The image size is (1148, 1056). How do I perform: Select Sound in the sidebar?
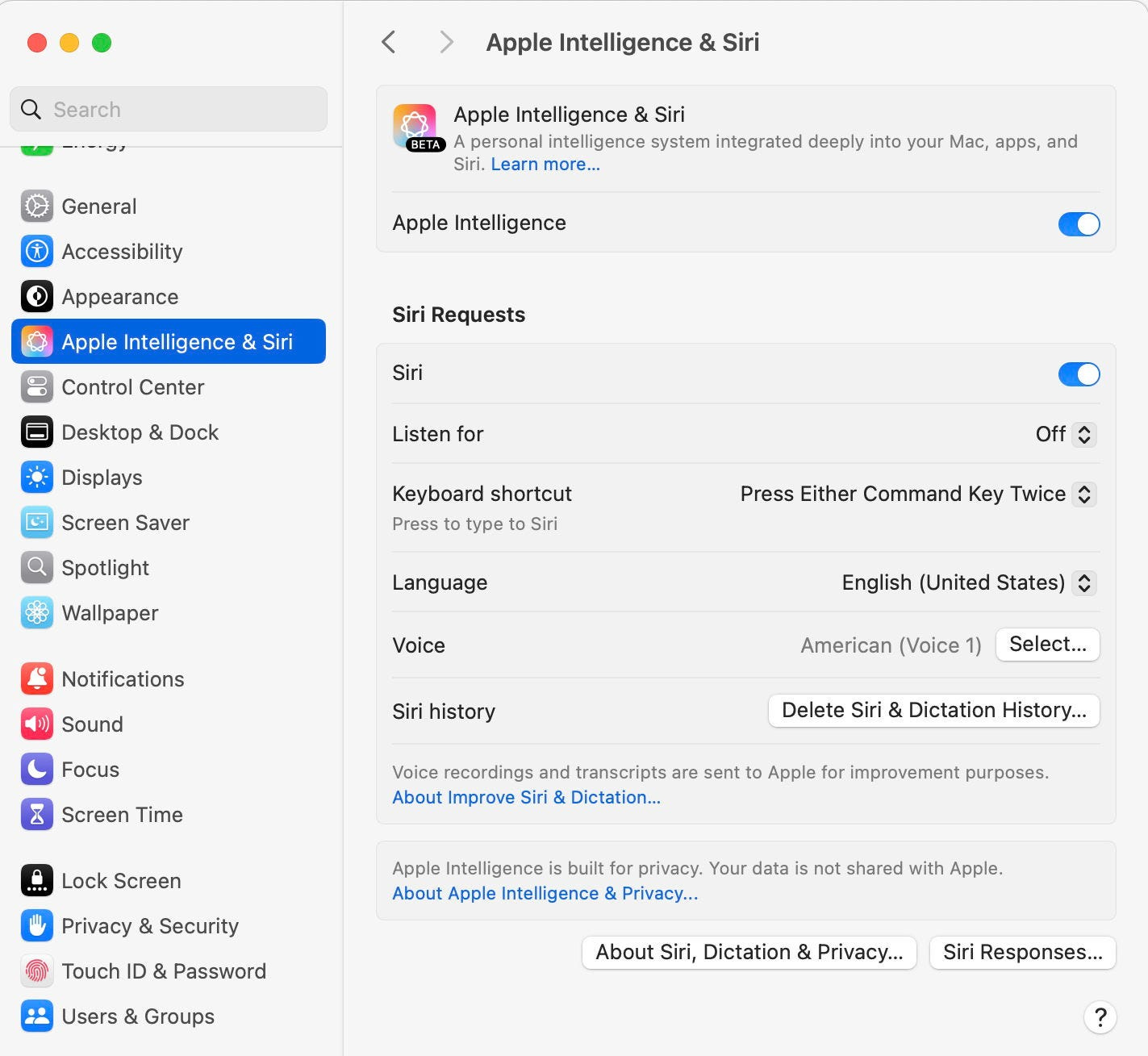(169, 724)
